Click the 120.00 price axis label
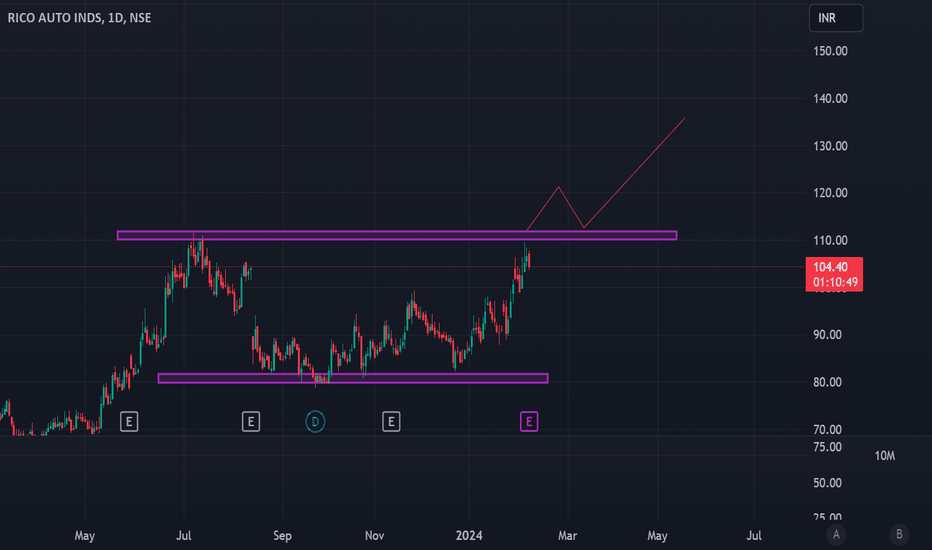The width and height of the screenshot is (932, 550). click(830, 193)
